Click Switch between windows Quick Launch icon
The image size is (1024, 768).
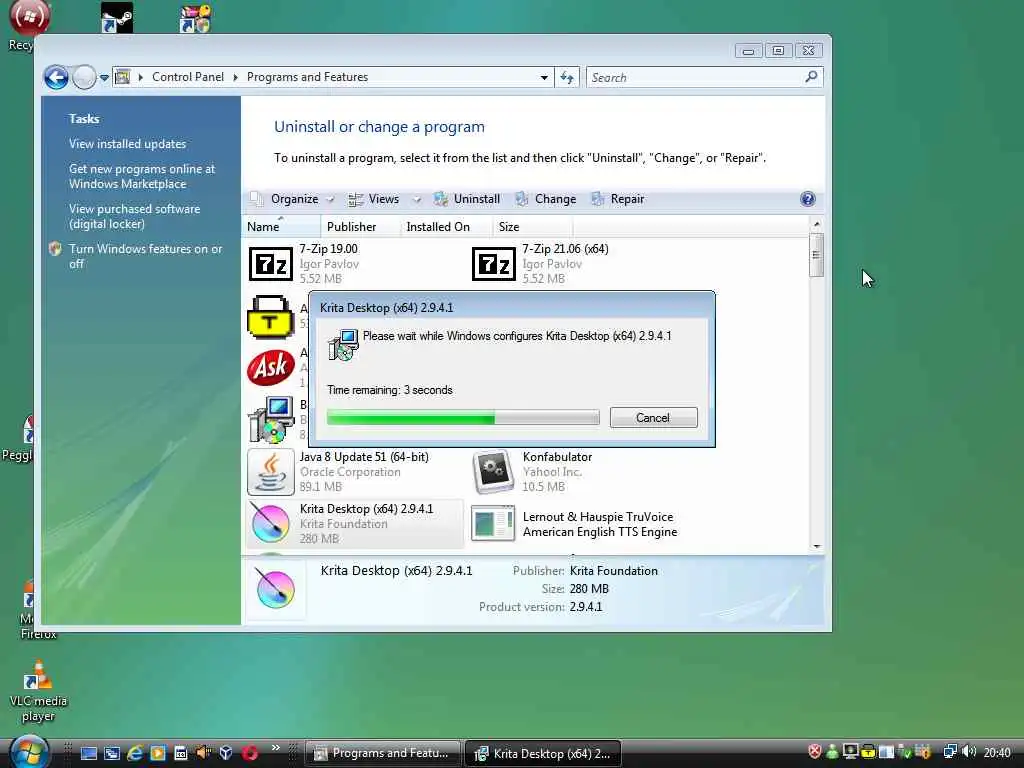(x=112, y=754)
